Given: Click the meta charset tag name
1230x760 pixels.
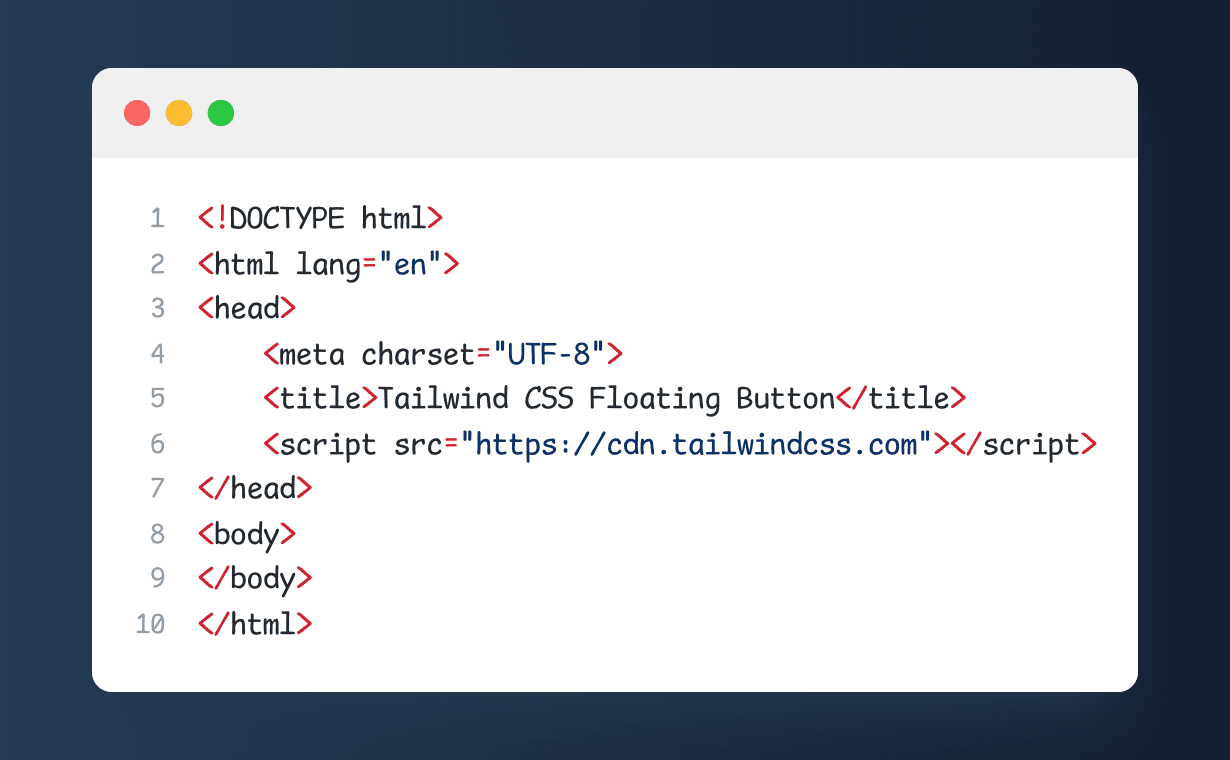Looking at the screenshot, I should point(312,354).
